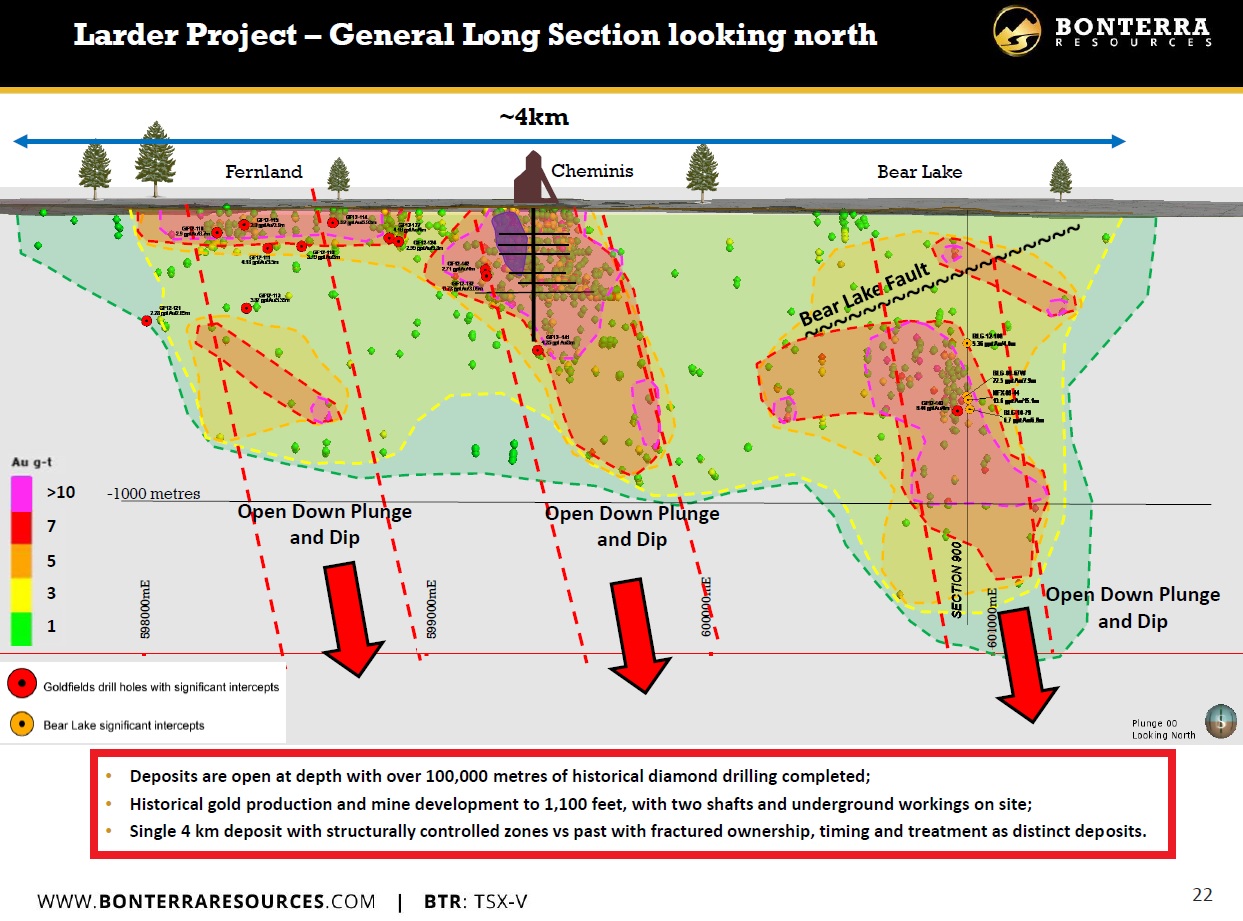
Task: Click the BTR: TSX-V ticker text
Action: 476,900
